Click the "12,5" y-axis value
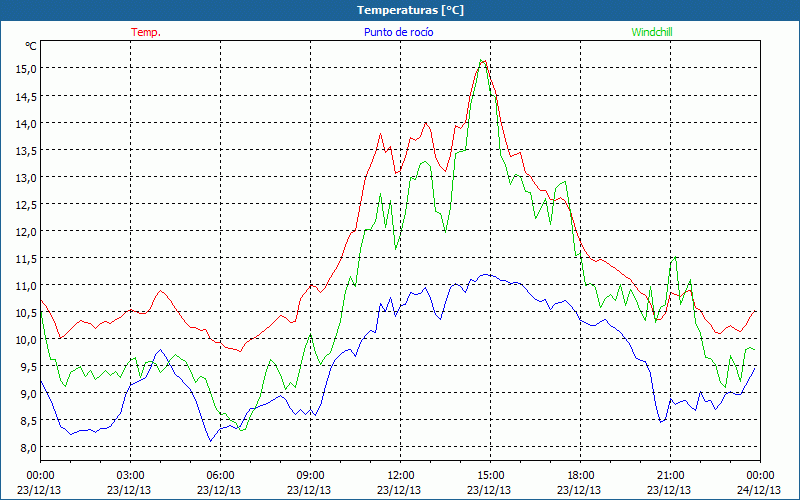This screenshot has height=500, width=800. click(26, 204)
